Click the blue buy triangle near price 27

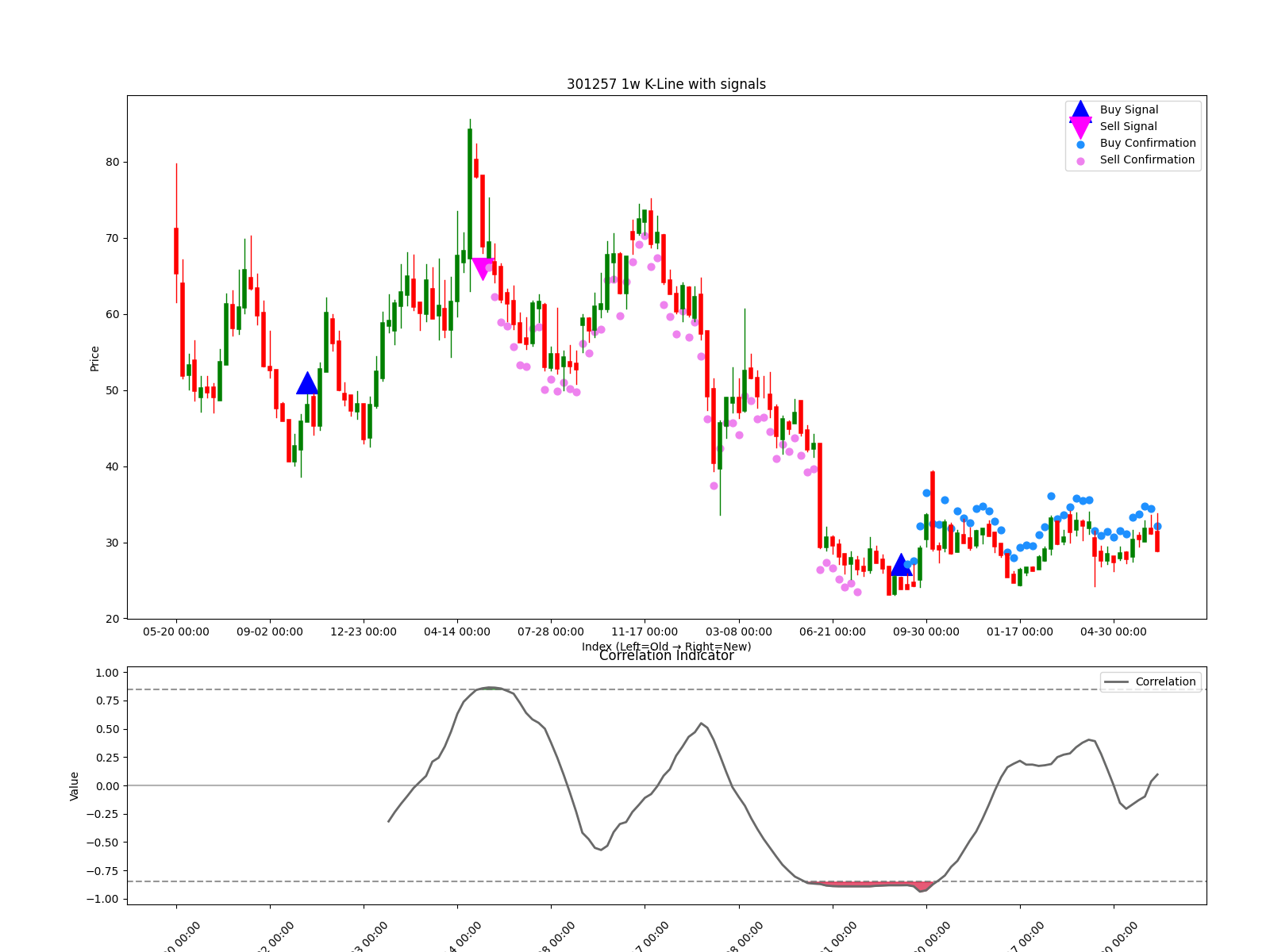coord(901,565)
